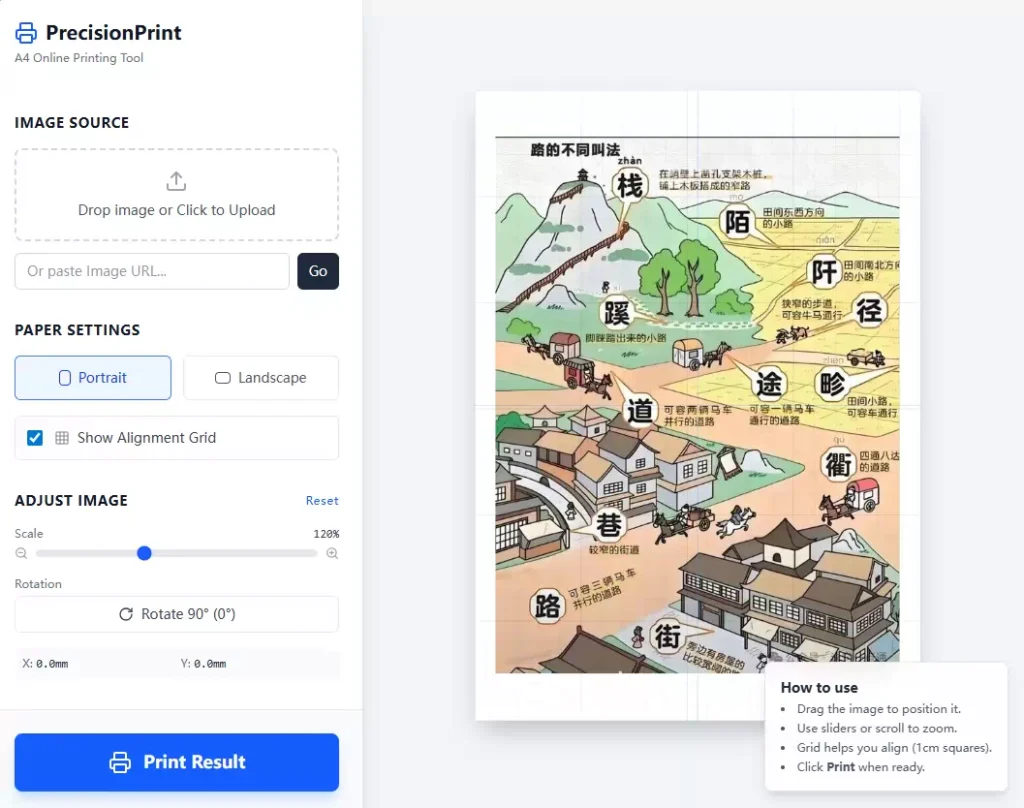1024x808 pixels.
Task: Click the portrait page icon
Action: pyautogui.click(x=65, y=378)
